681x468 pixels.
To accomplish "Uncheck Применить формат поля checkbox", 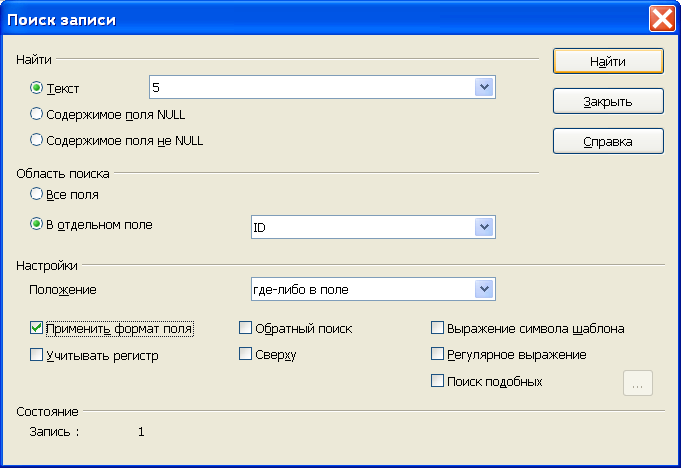I will tap(36, 328).
